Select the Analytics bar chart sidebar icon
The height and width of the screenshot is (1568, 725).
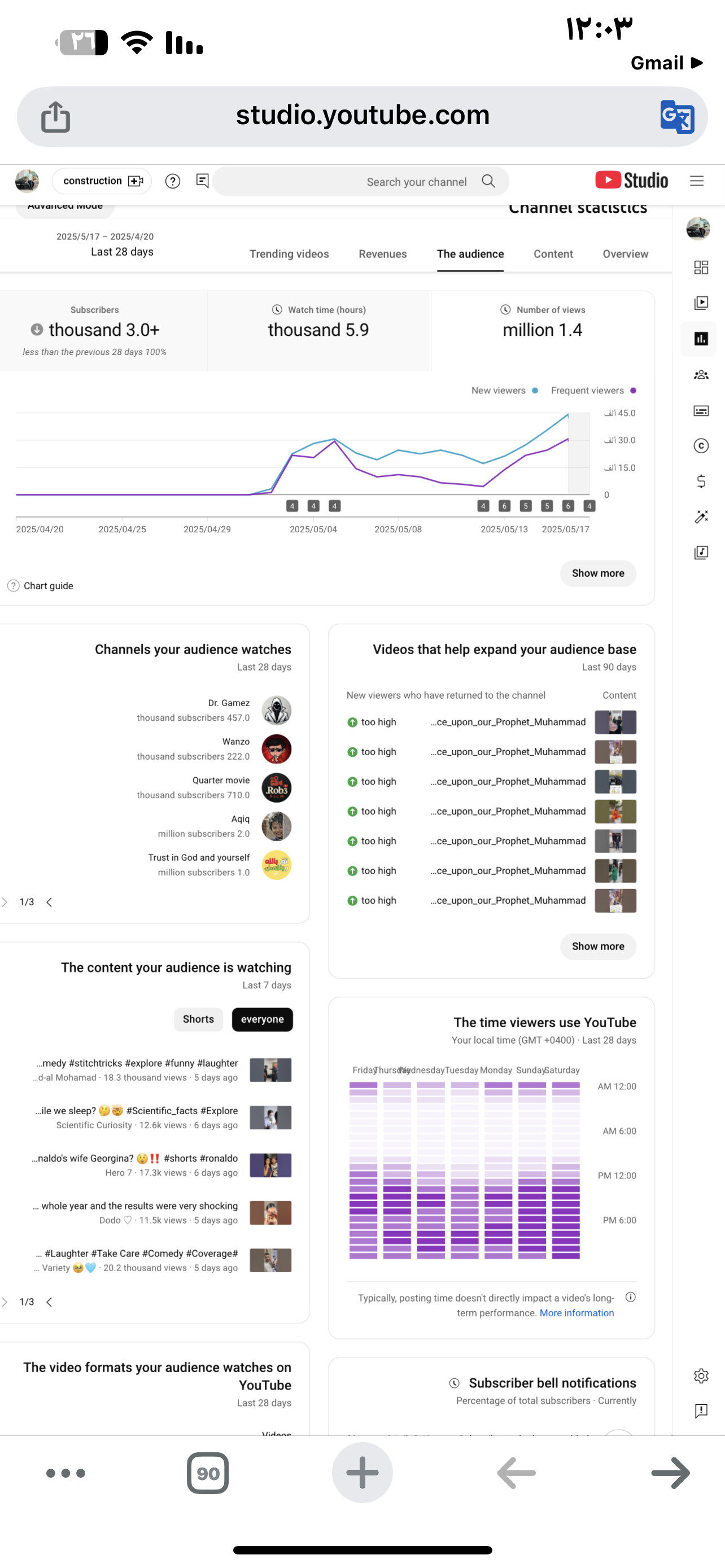[x=701, y=339]
